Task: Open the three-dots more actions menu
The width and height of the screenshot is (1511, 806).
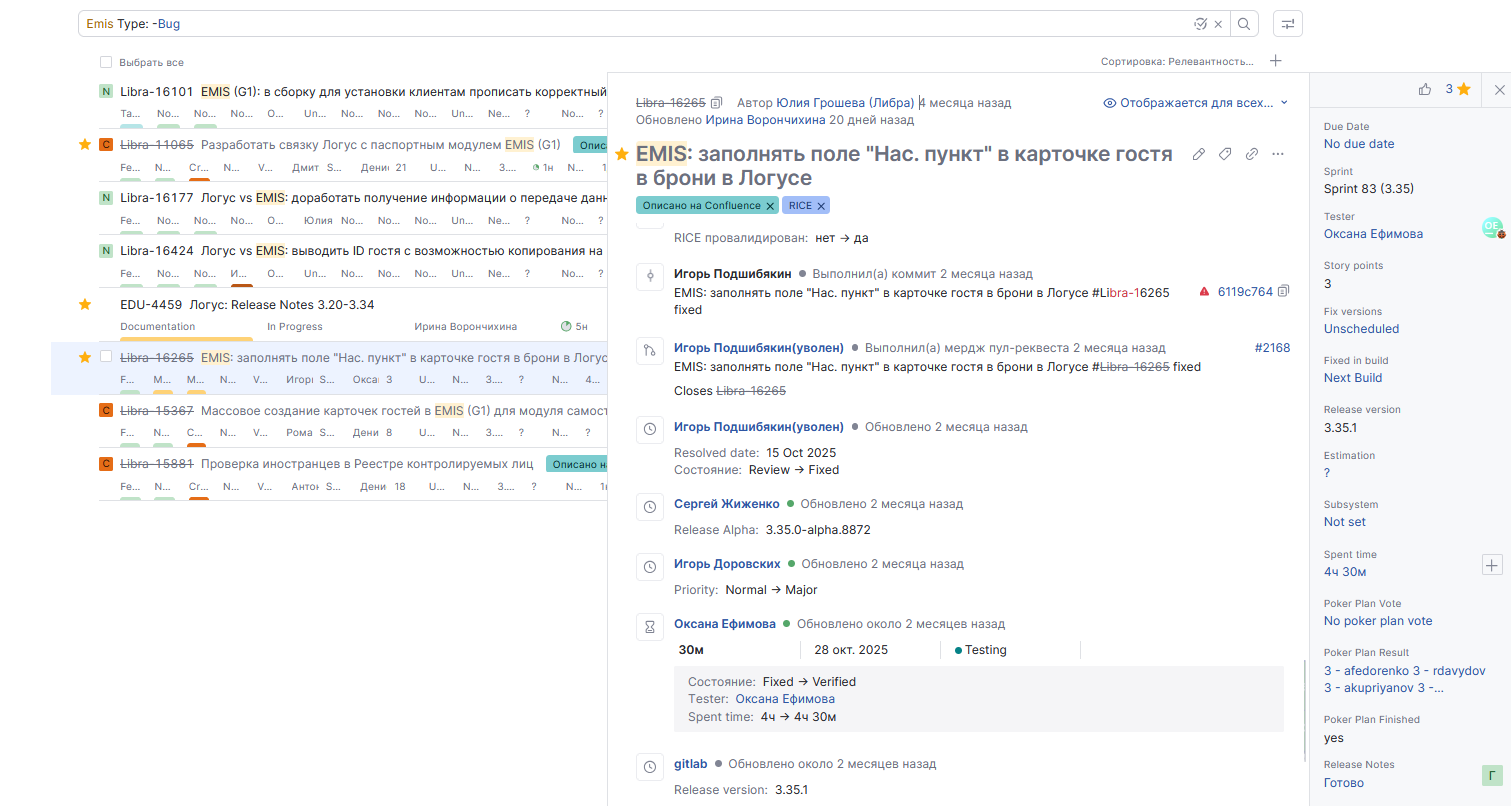Action: coord(1277,154)
